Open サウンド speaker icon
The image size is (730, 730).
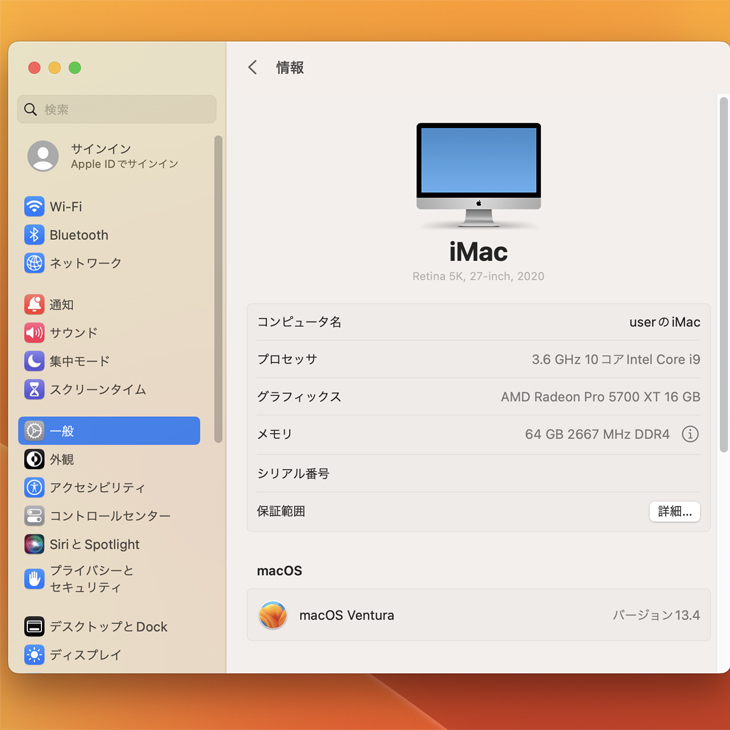pos(34,333)
